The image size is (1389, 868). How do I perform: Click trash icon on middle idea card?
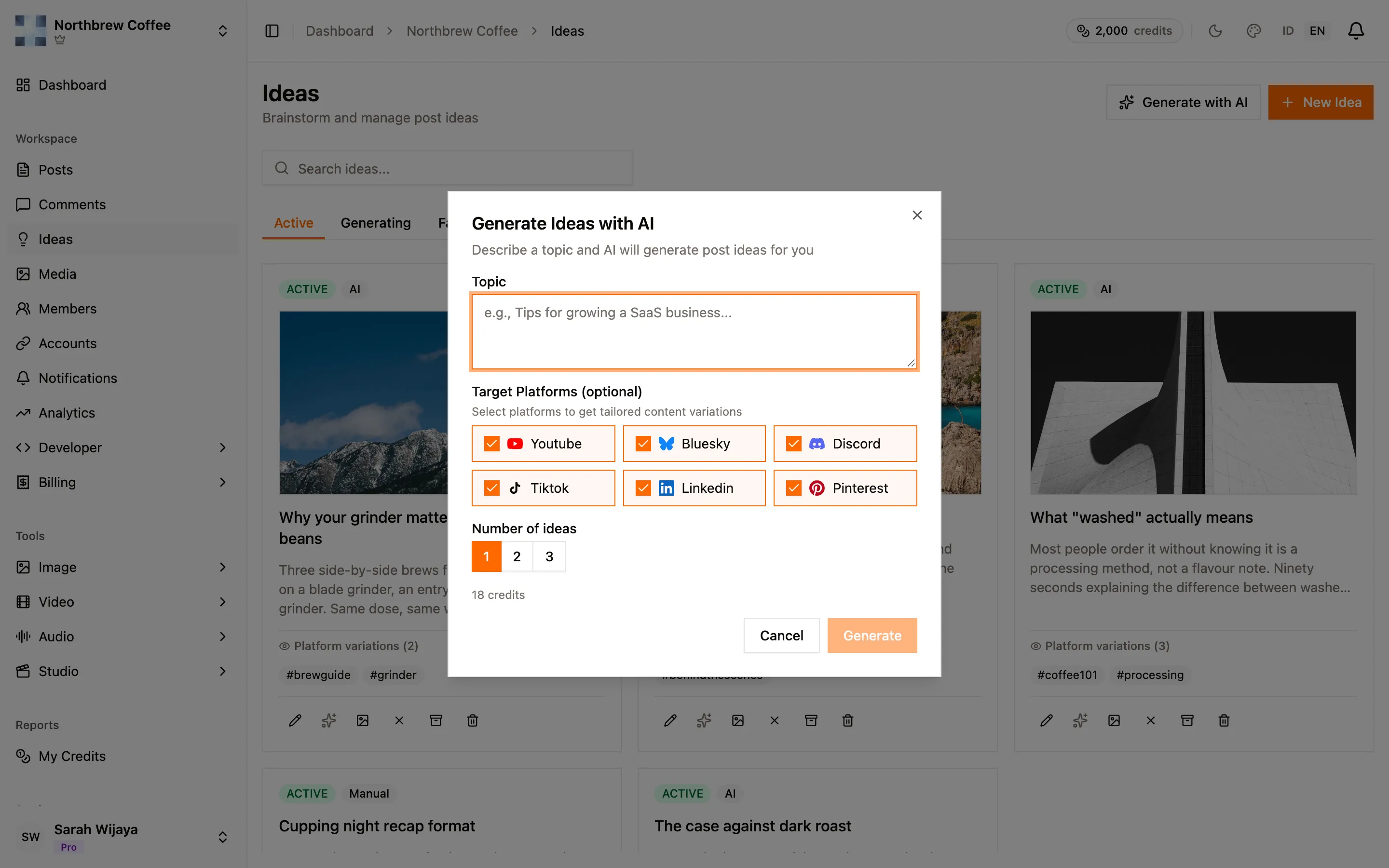click(x=848, y=720)
